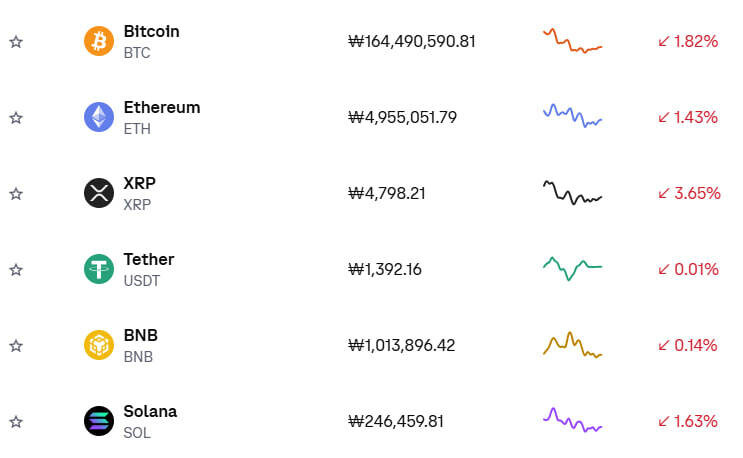Open the Bitcoin asset name link

(151, 32)
